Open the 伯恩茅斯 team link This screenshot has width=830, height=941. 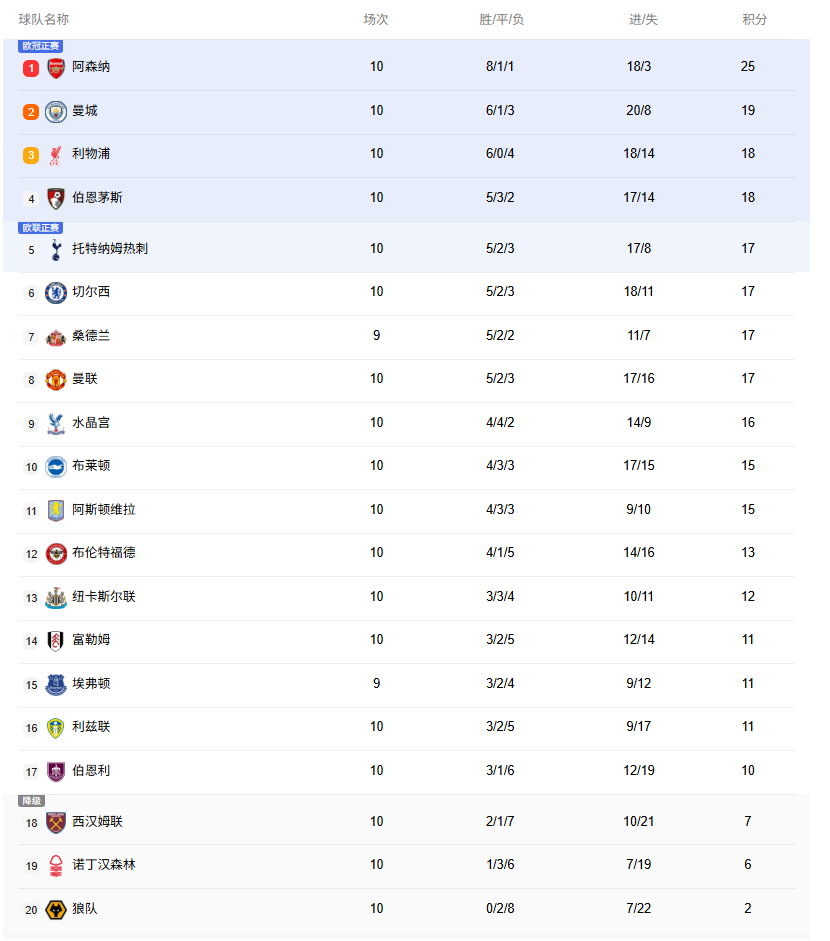[97, 198]
